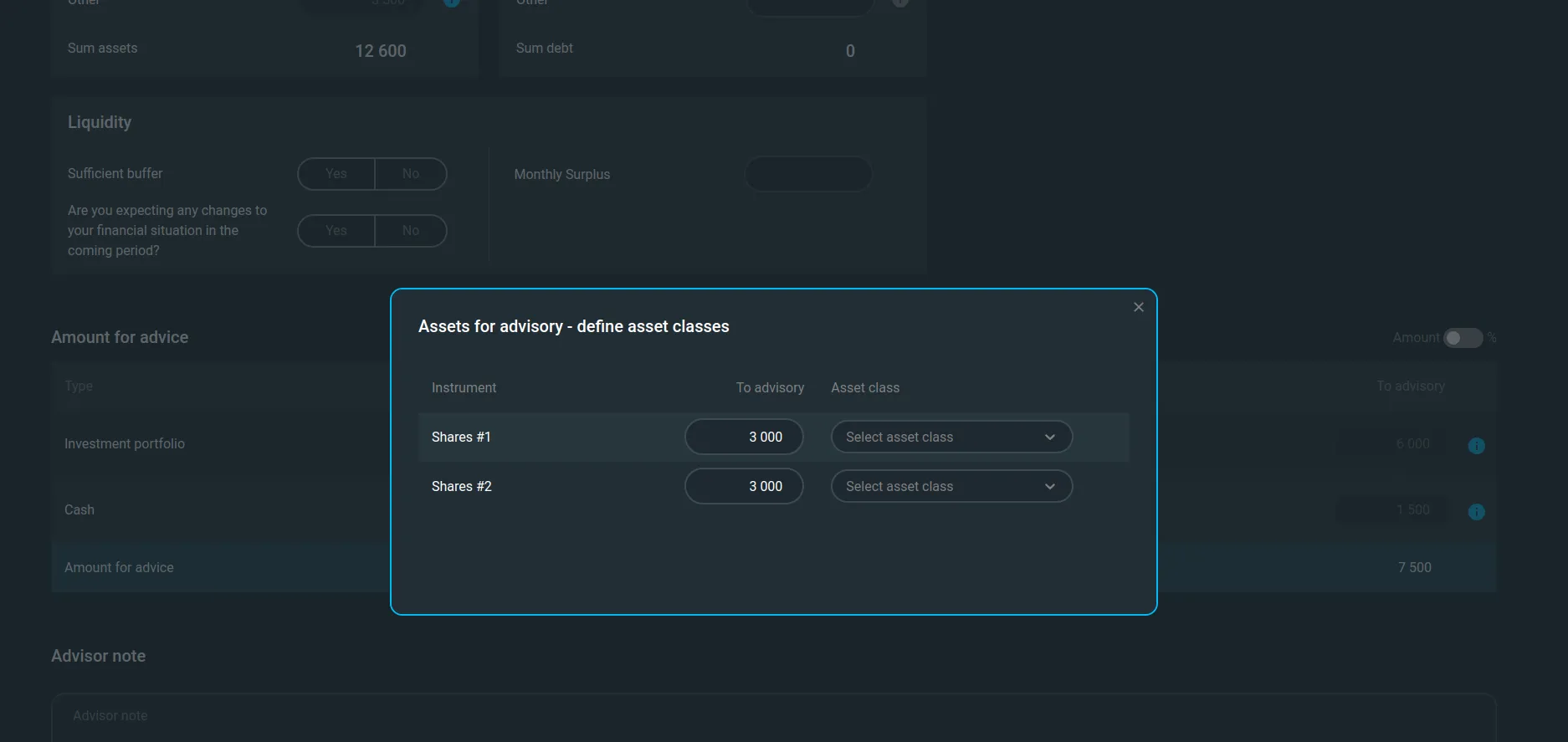
Task: Edit To advisory amount for Shares #1
Action: [744, 437]
